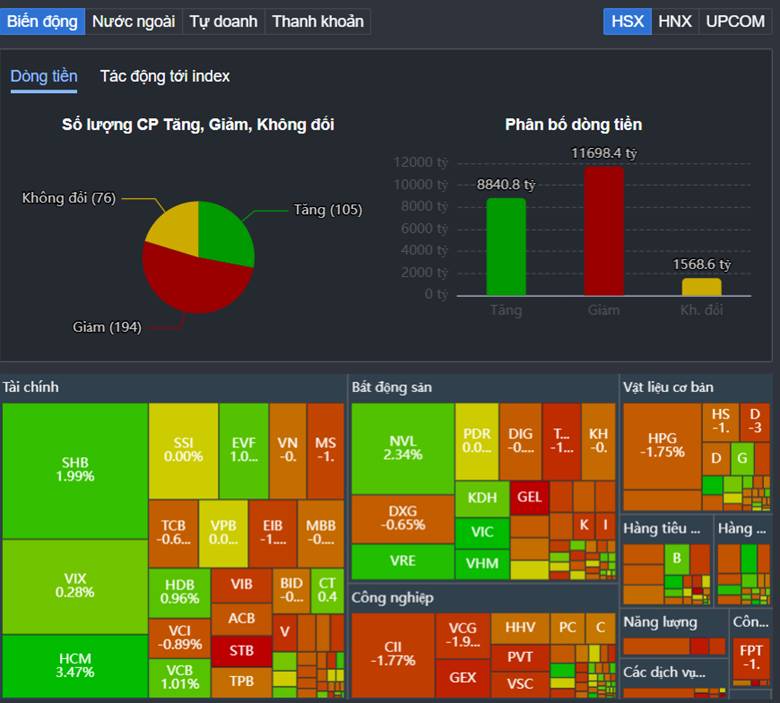Viewport: 780px width, 703px height.
Task: Click the green Tăng money-flow bar
Action: (506, 247)
